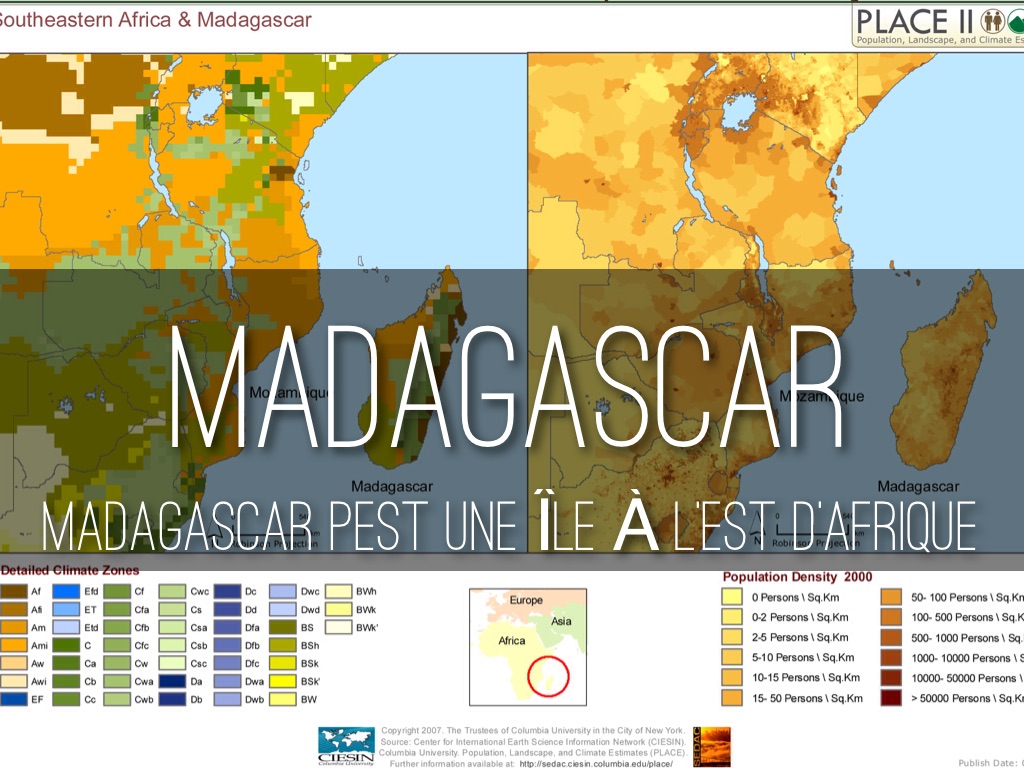The image size is (1024, 768).
Task: Click the red circle on locator map
Action: (x=546, y=676)
